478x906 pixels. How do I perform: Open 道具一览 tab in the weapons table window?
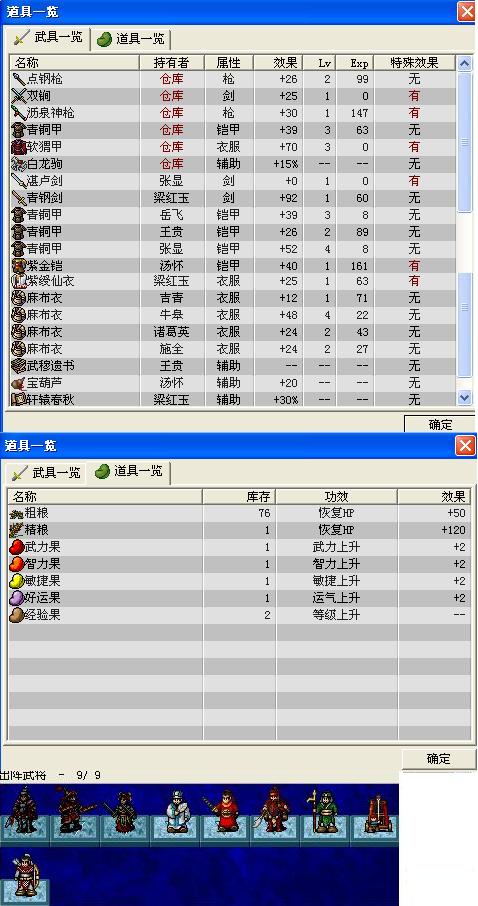(x=131, y=39)
